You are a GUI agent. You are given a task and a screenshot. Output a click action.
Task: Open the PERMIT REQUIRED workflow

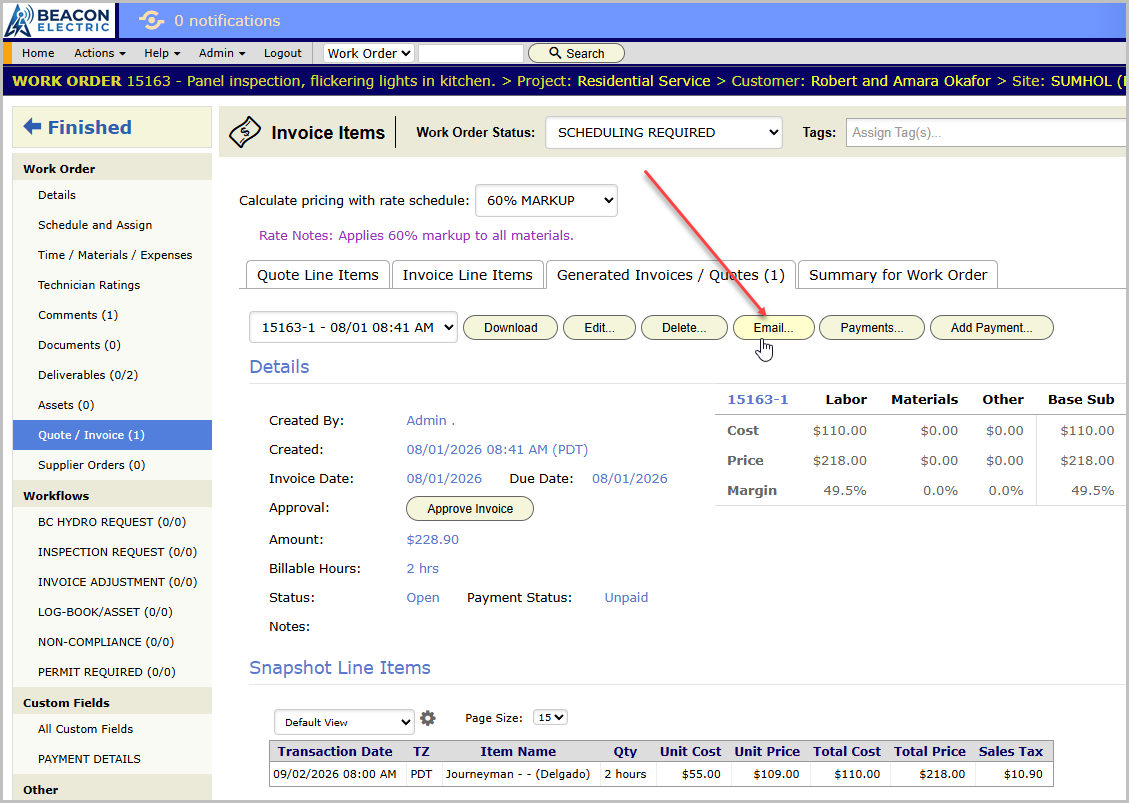pos(107,672)
